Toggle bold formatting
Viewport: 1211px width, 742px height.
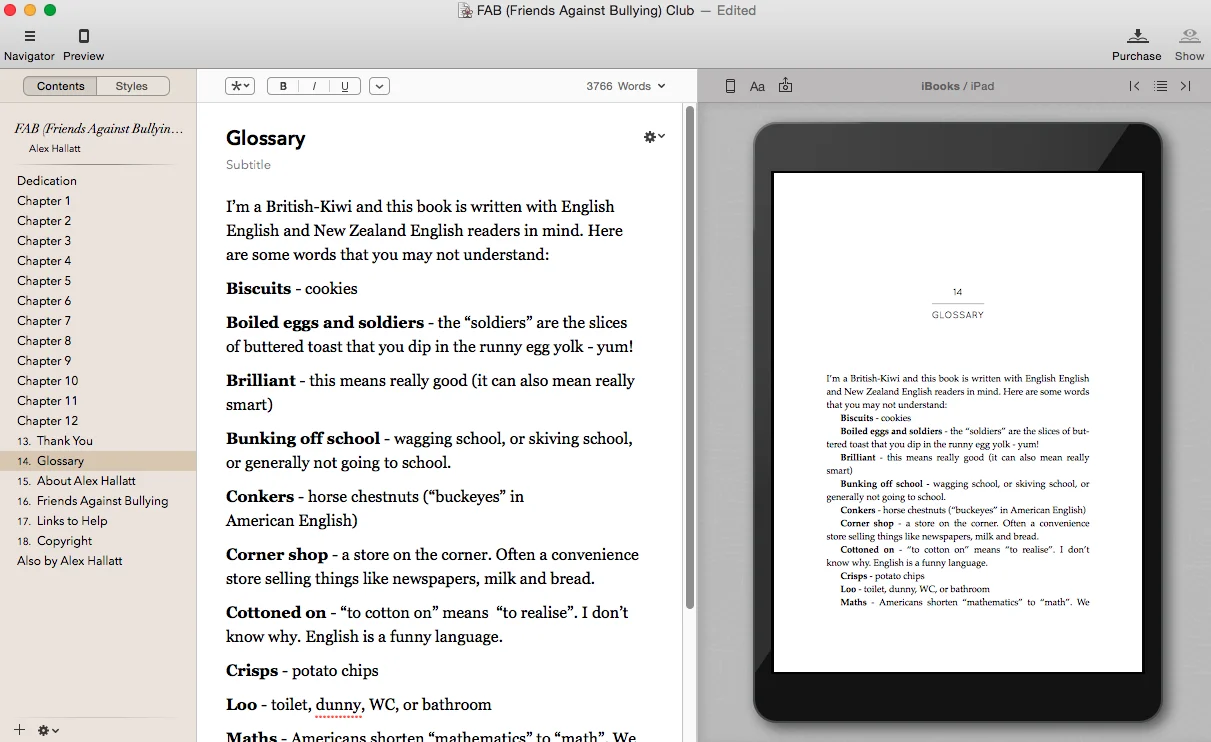coord(284,86)
